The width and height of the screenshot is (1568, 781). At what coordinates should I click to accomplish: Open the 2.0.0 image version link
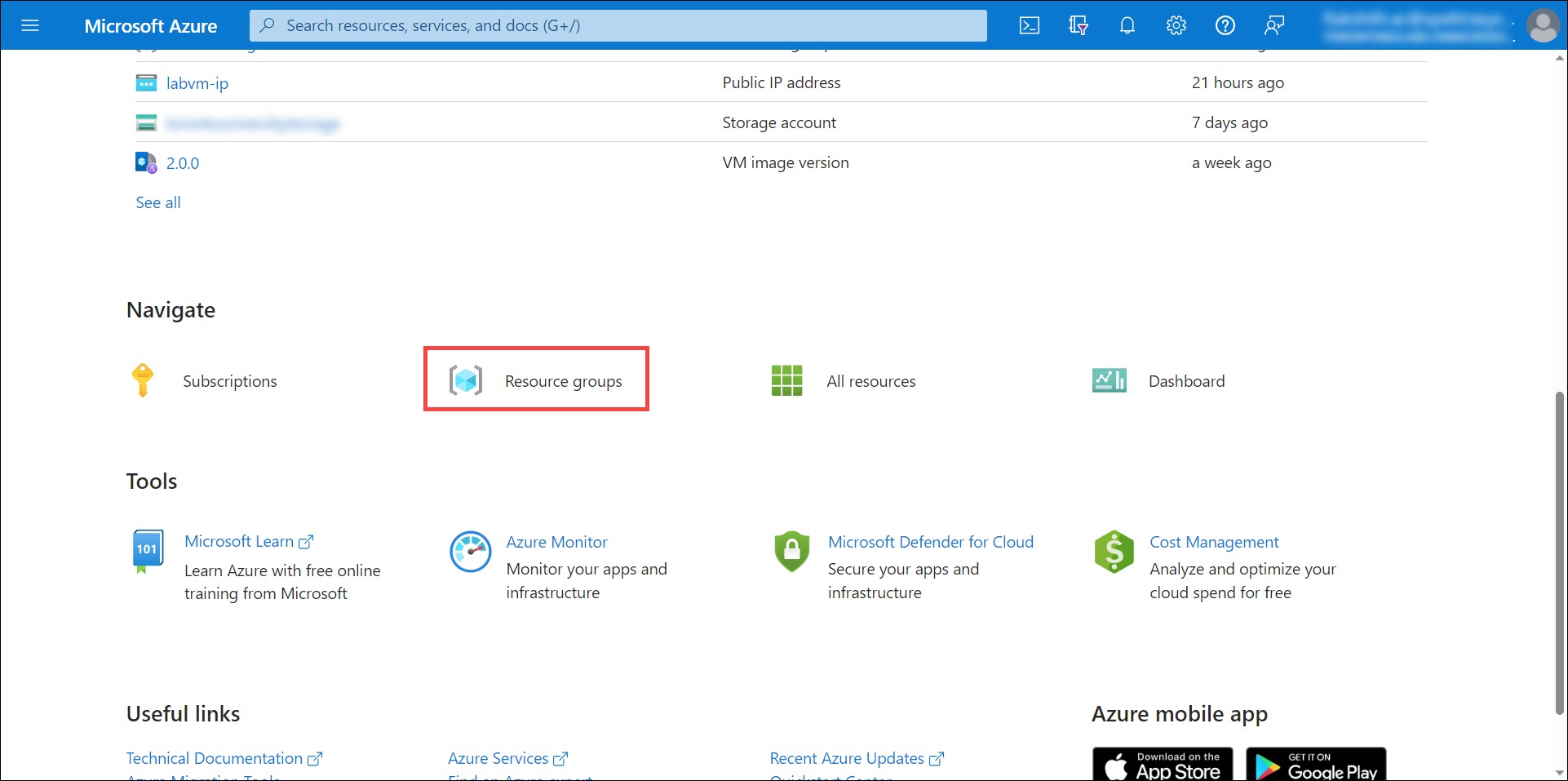(183, 163)
